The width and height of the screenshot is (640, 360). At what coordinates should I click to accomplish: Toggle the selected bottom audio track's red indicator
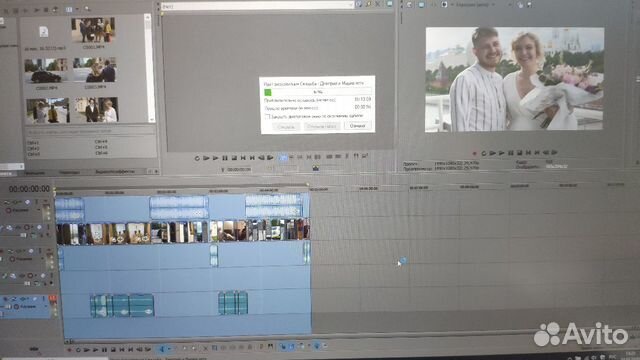tap(53, 299)
